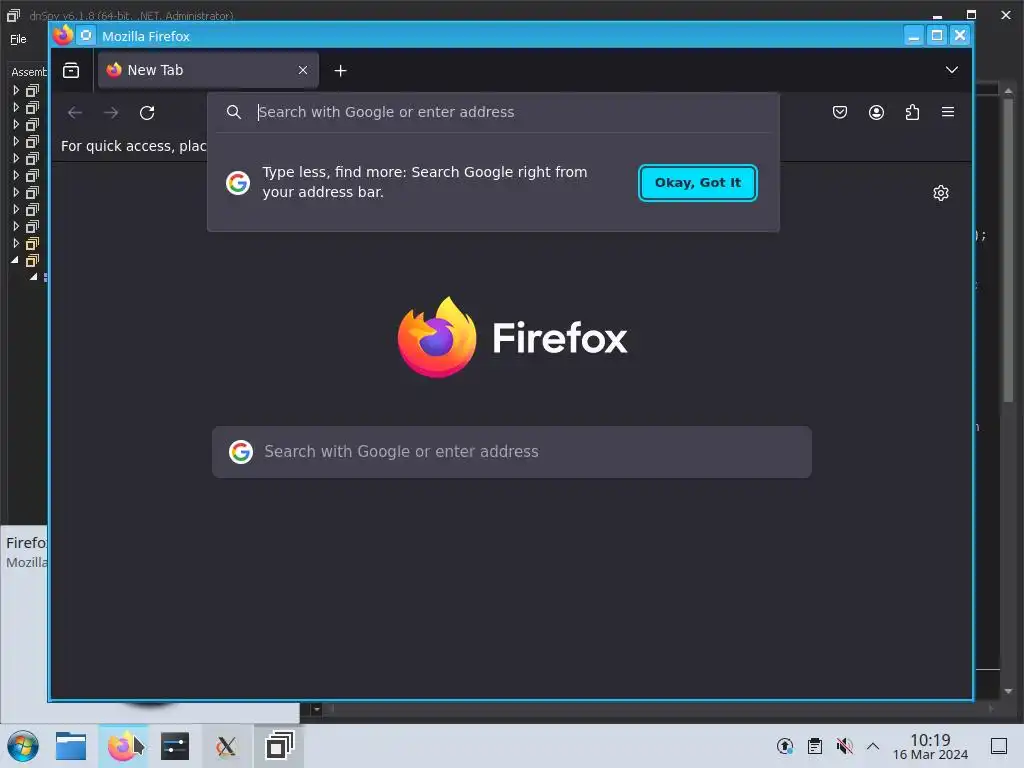Click the magnifier icon in the address bar
This screenshot has height=768, width=1024.
tap(234, 112)
